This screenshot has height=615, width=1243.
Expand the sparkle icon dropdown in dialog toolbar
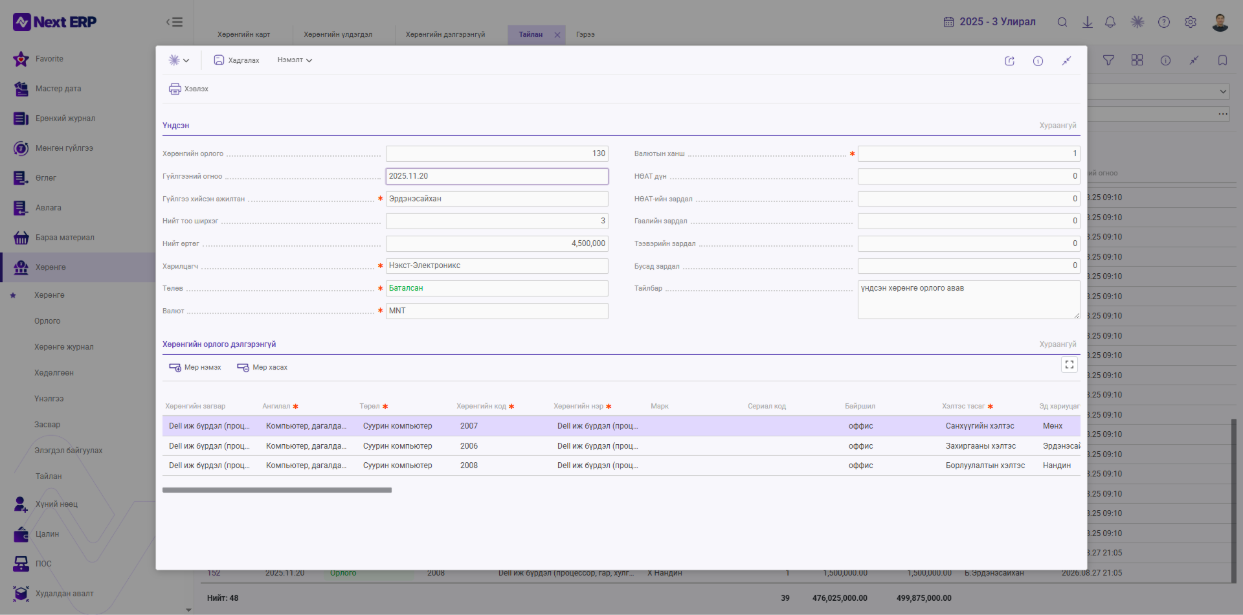(x=179, y=60)
